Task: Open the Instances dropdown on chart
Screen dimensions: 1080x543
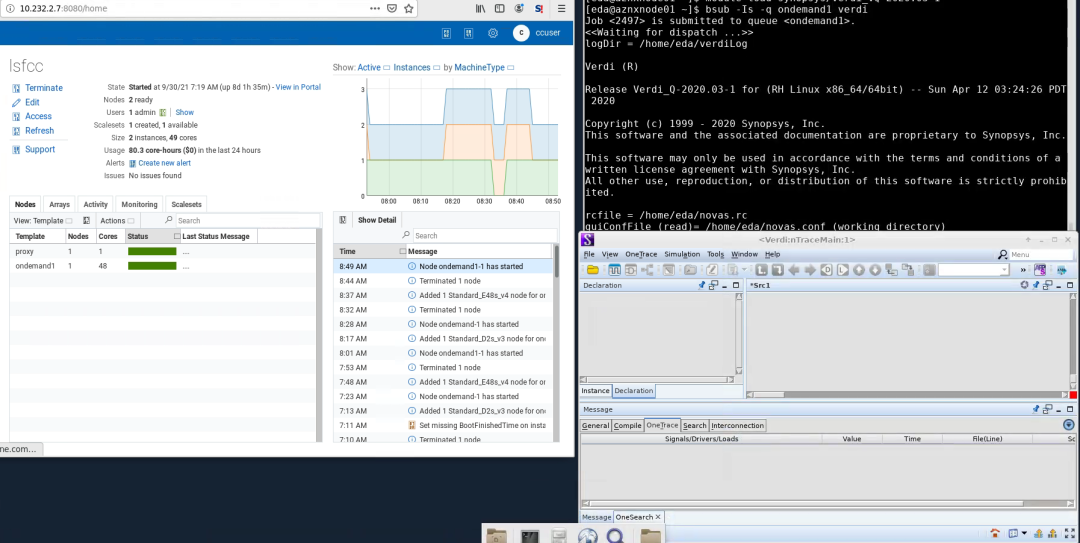Action: click(x=416, y=68)
